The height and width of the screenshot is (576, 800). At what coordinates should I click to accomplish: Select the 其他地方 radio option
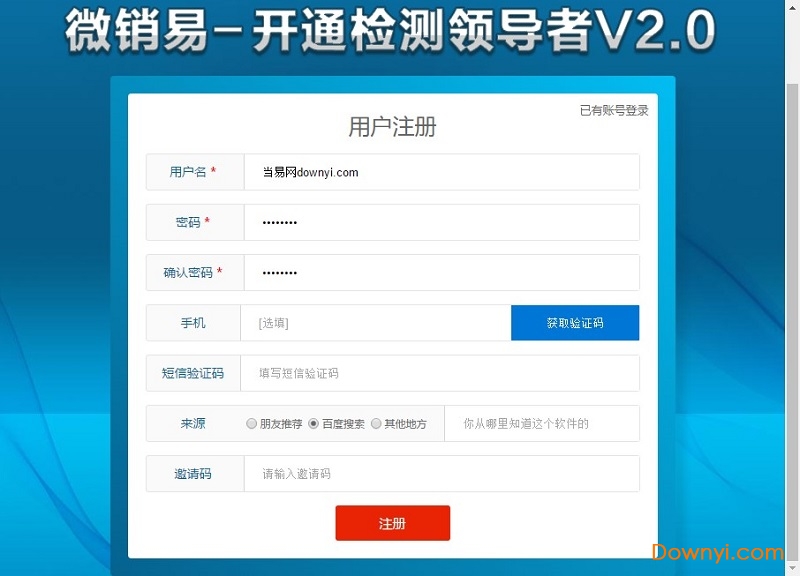tap(376, 423)
